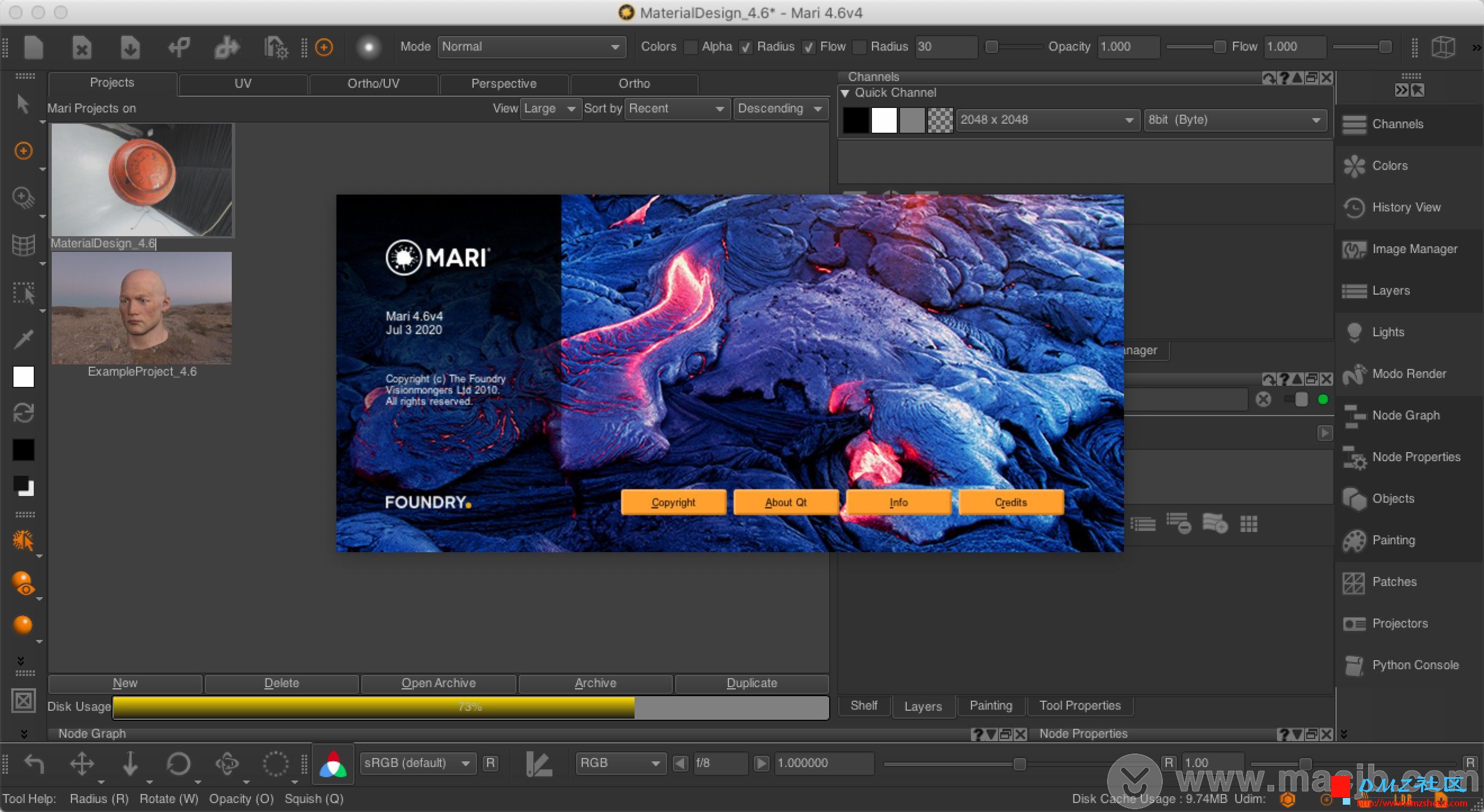This screenshot has width=1484, height=812.
Task: Select the Zoom Paint magnifier tool
Action: click(x=23, y=198)
